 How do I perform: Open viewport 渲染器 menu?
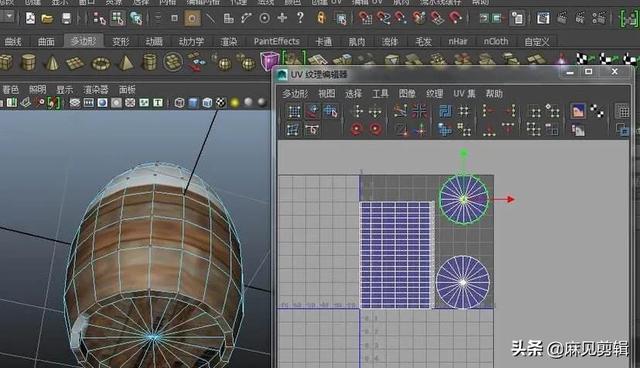(x=96, y=89)
